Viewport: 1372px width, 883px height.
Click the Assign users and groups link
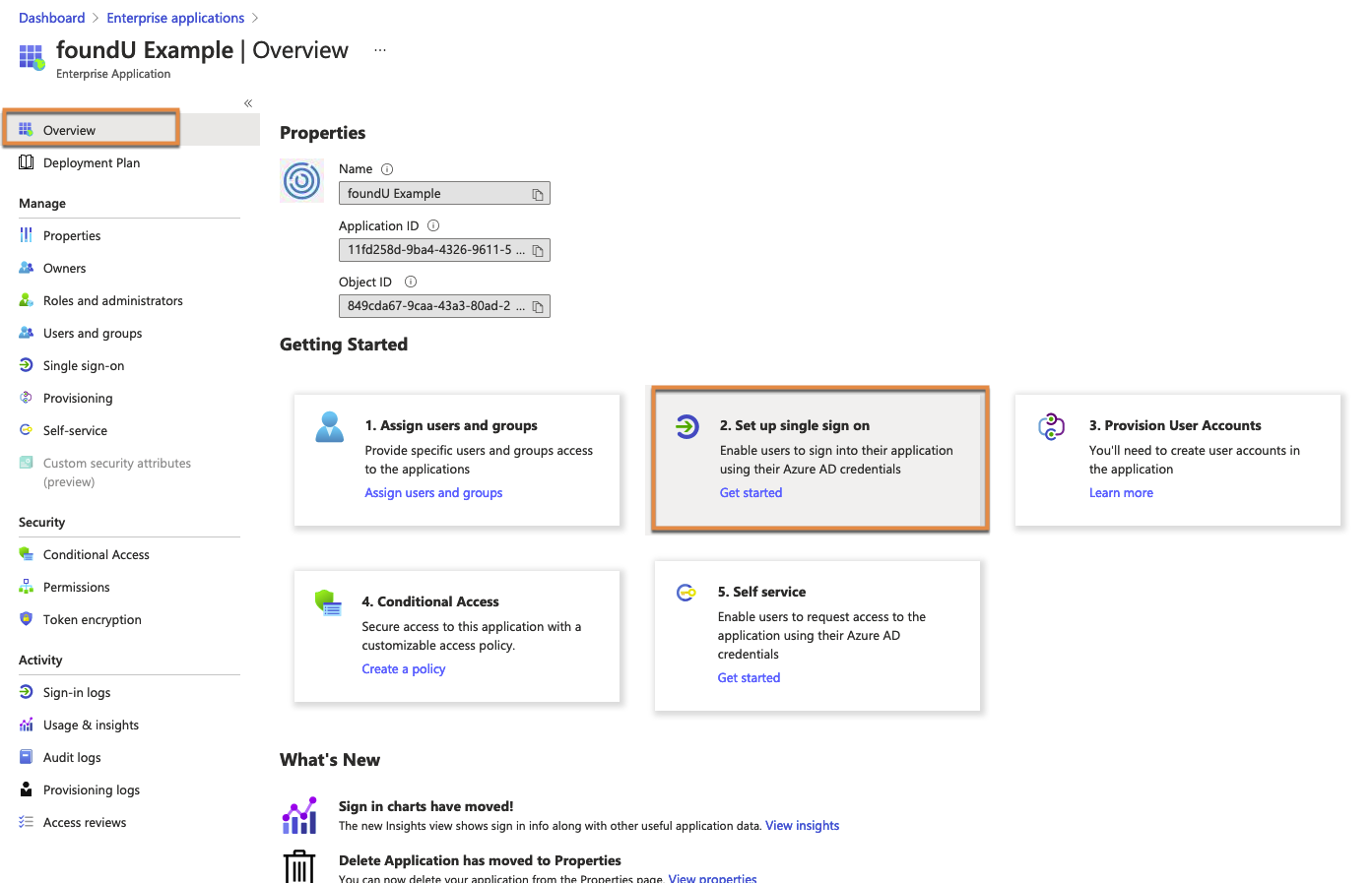(x=433, y=493)
